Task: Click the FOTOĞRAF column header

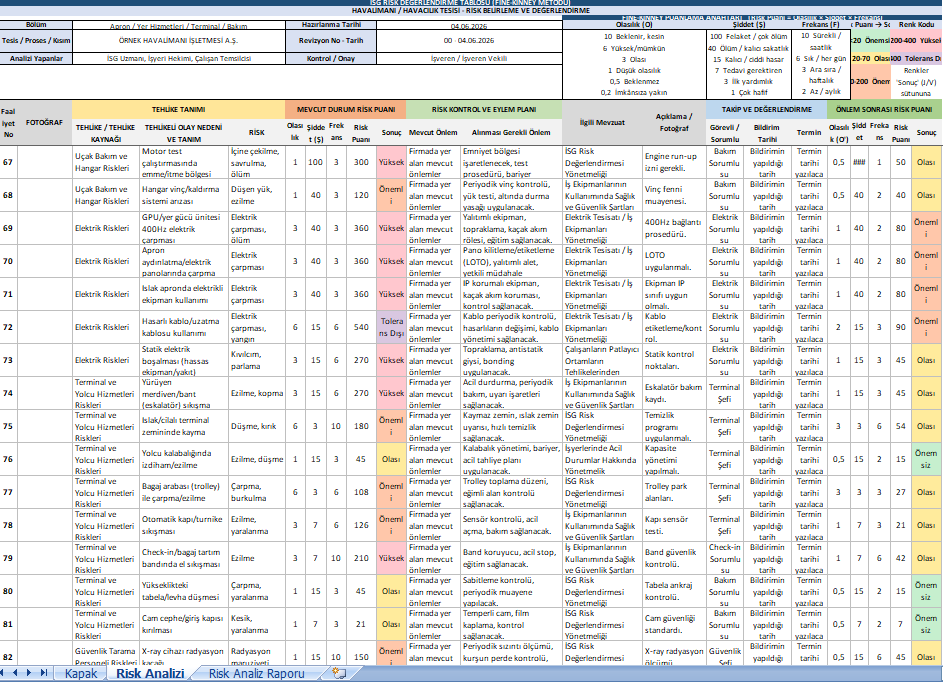Action: tap(45, 123)
